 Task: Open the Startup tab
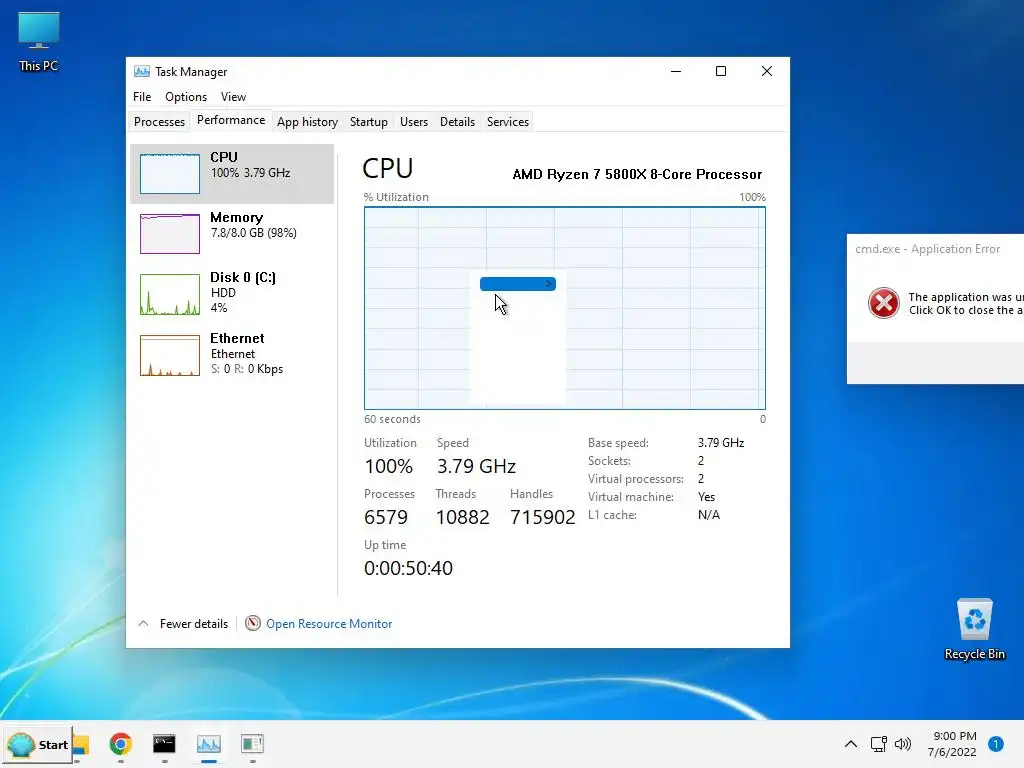click(x=368, y=121)
